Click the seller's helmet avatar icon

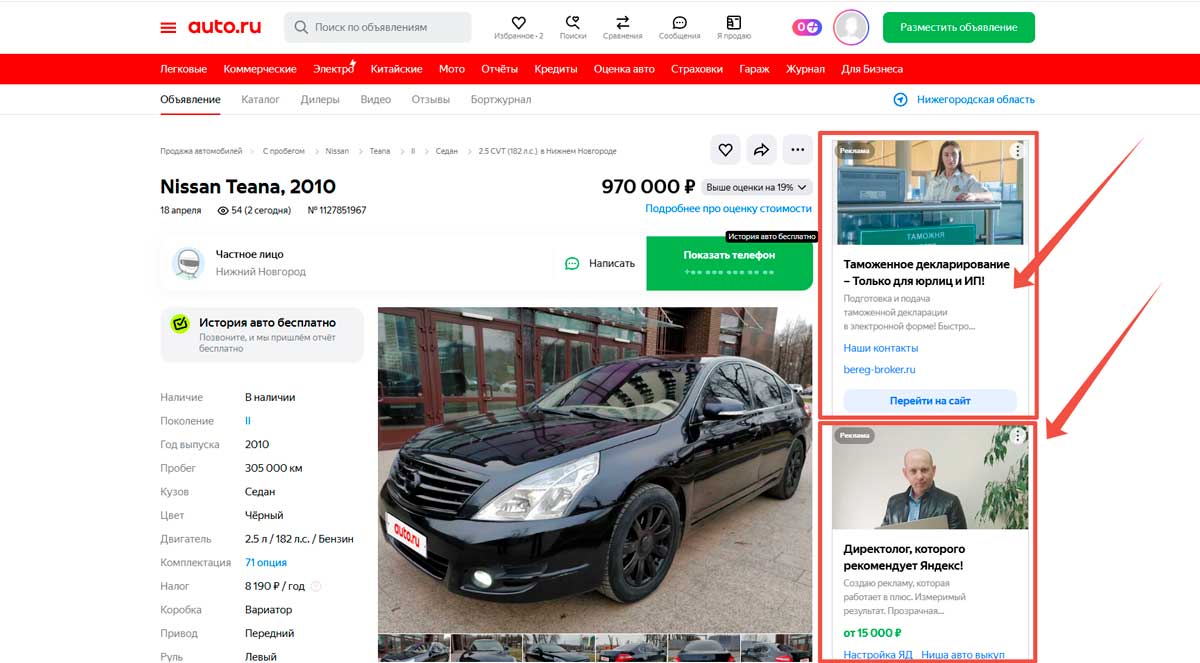tap(188, 263)
